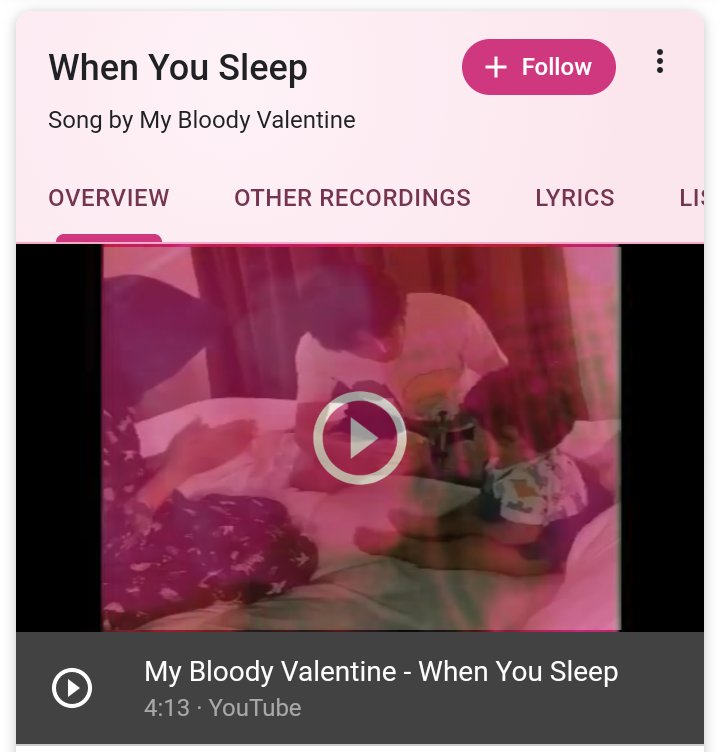Click the word Follow on the pink button
This screenshot has width=720, height=752.
coord(556,67)
